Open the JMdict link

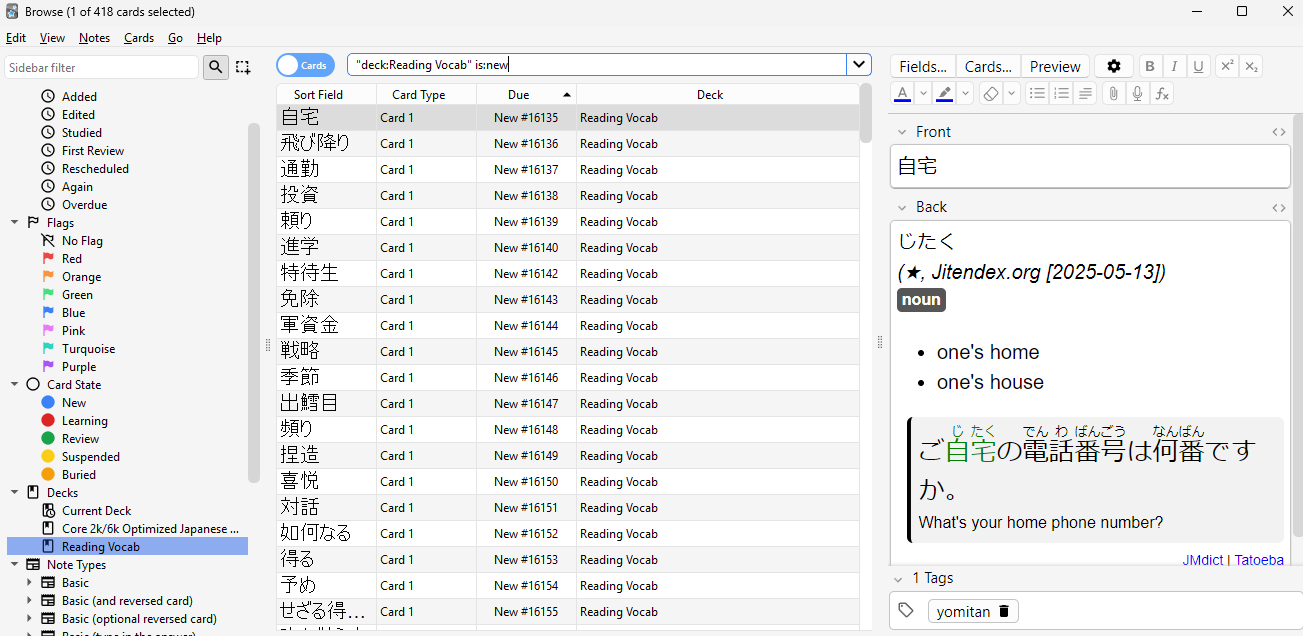pos(1203,560)
